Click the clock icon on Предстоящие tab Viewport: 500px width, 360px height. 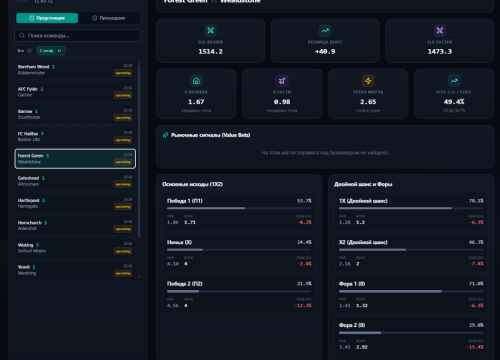(x=32, y=18)
